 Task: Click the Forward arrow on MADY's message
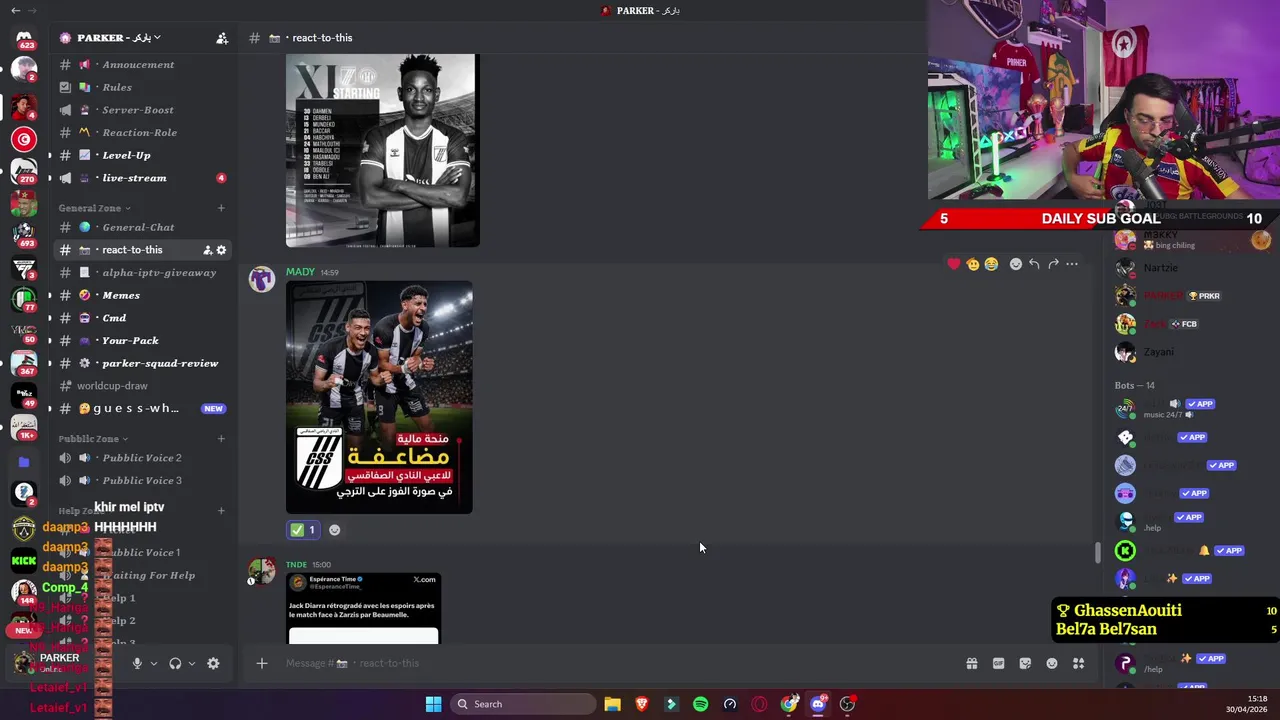click(x=1053, y=264)
